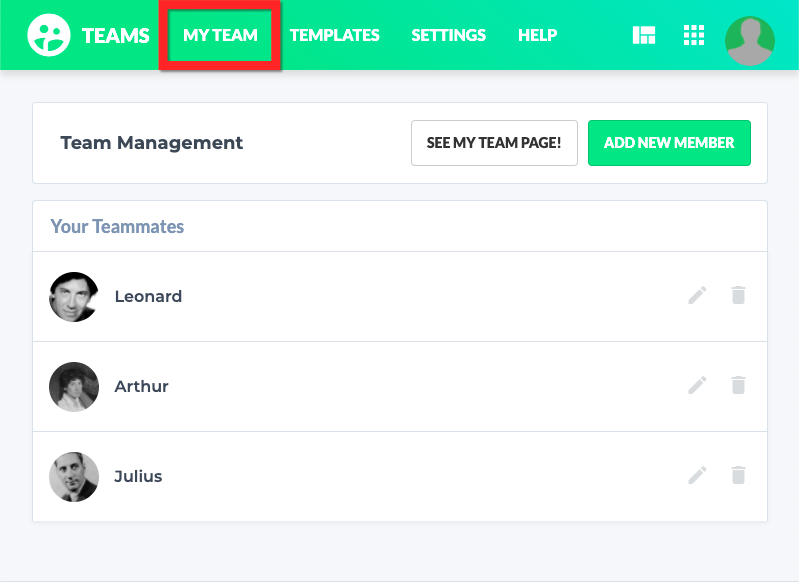This screenshot has height=583, width=799.
Task: Click the ADD NEW MEMBER button
Action: [x=669, y=143]
